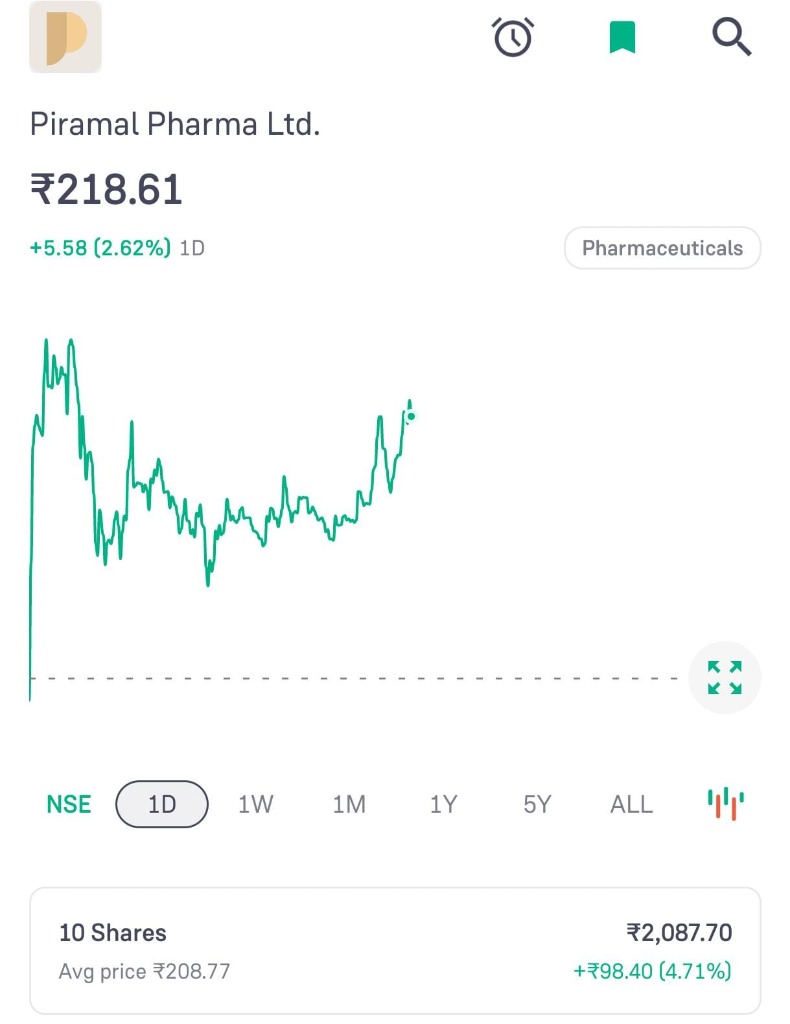The image size is (790, 1024).
Task: Open search with the magnifier icon
Action: pos(731,38)
